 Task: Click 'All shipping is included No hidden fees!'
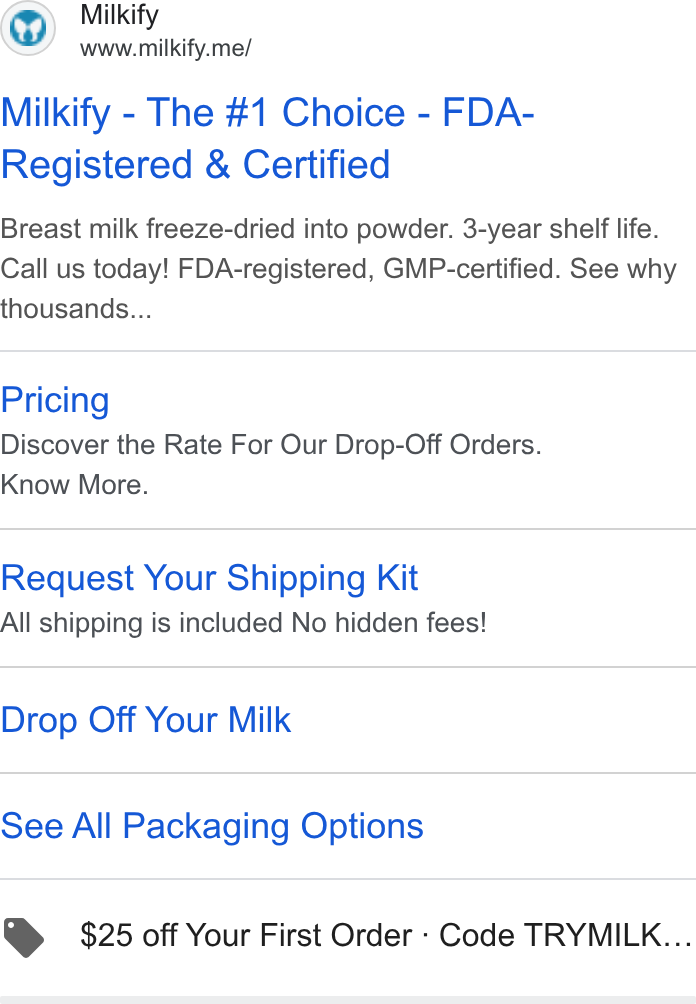coord(243,622)
